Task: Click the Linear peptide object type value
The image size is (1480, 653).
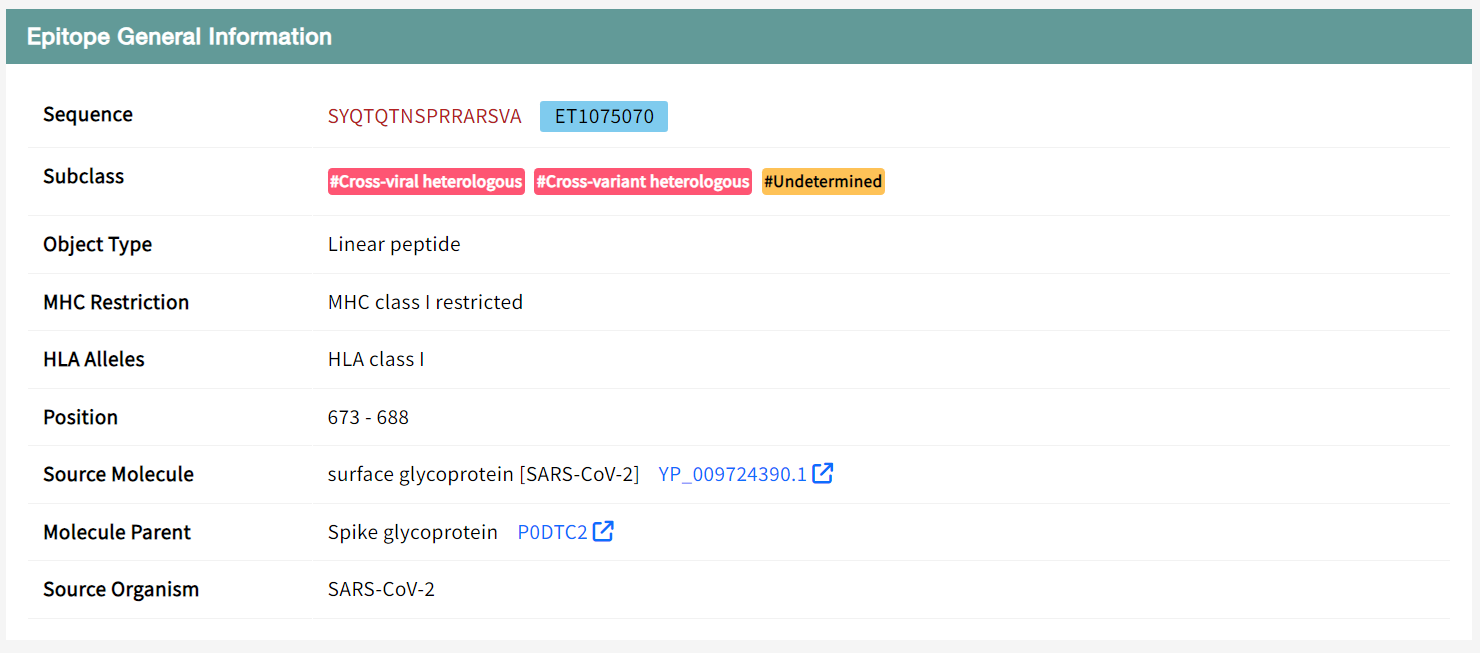Action: [394, 245]
